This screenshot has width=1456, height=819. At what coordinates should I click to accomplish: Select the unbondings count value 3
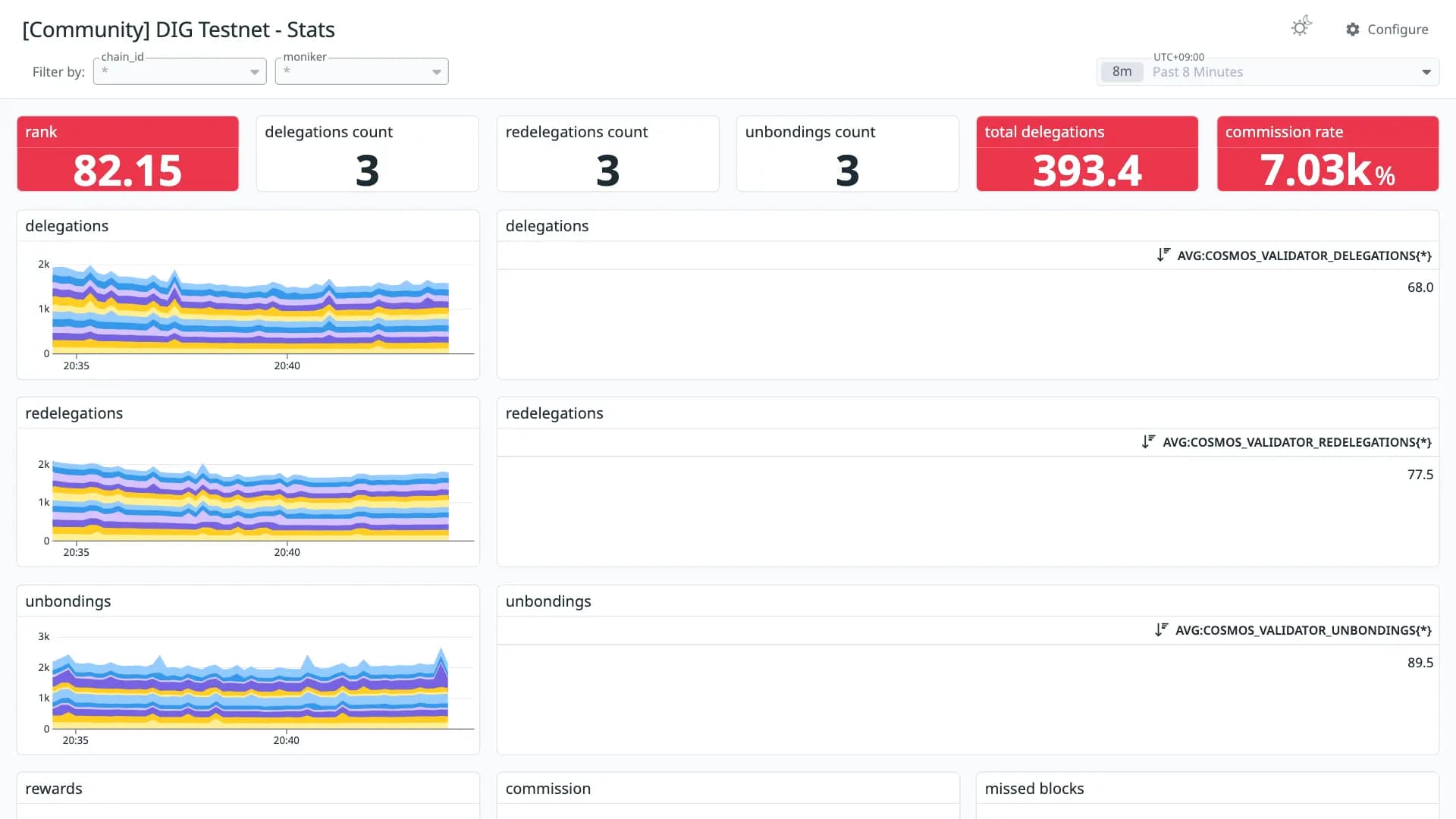(x=847, y=170)
